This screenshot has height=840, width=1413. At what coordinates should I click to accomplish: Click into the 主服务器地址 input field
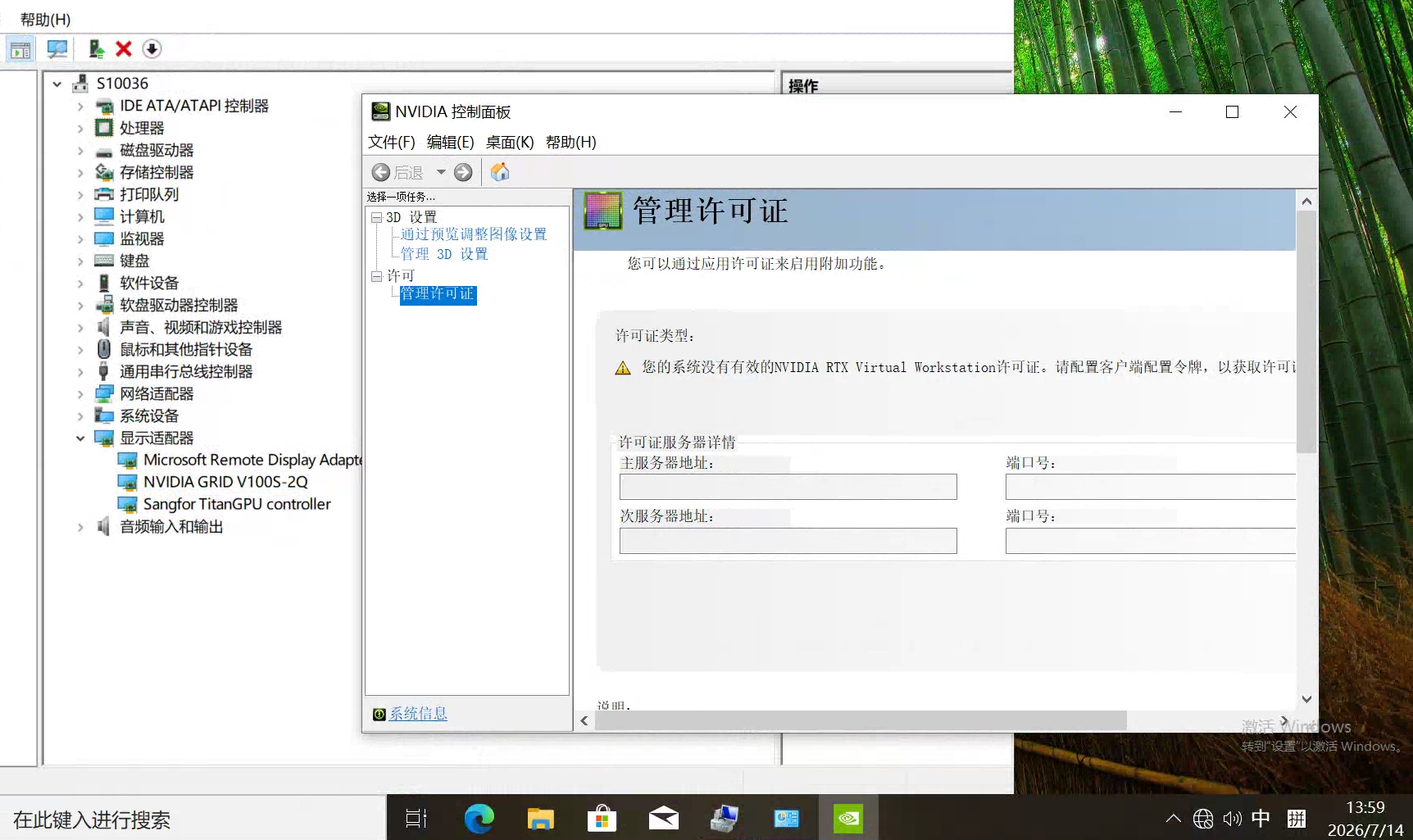(x=788, y=487)
